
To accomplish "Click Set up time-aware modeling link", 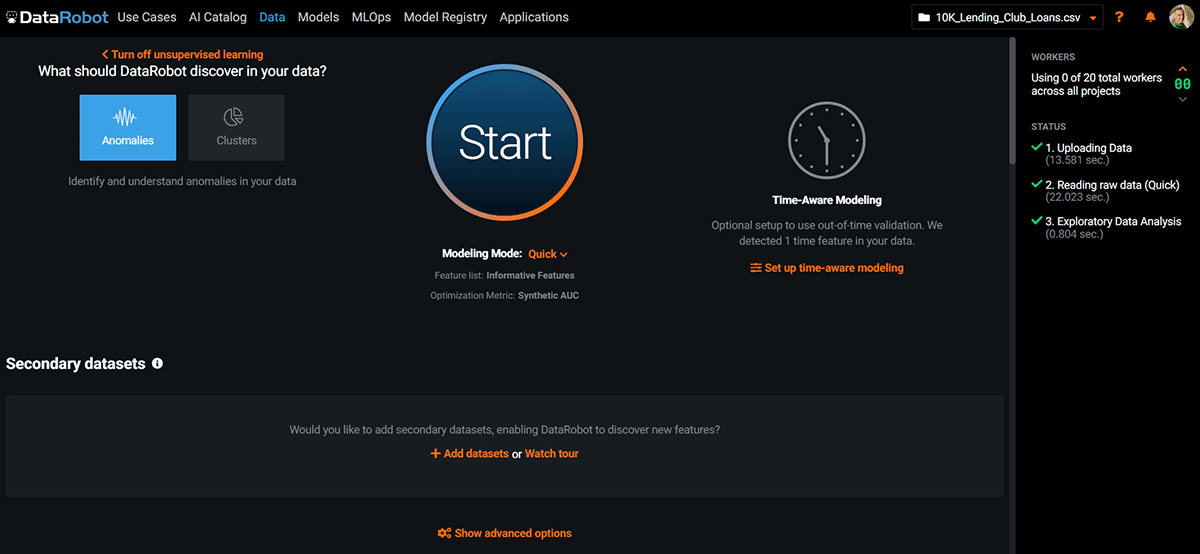I will click(827, 268).
